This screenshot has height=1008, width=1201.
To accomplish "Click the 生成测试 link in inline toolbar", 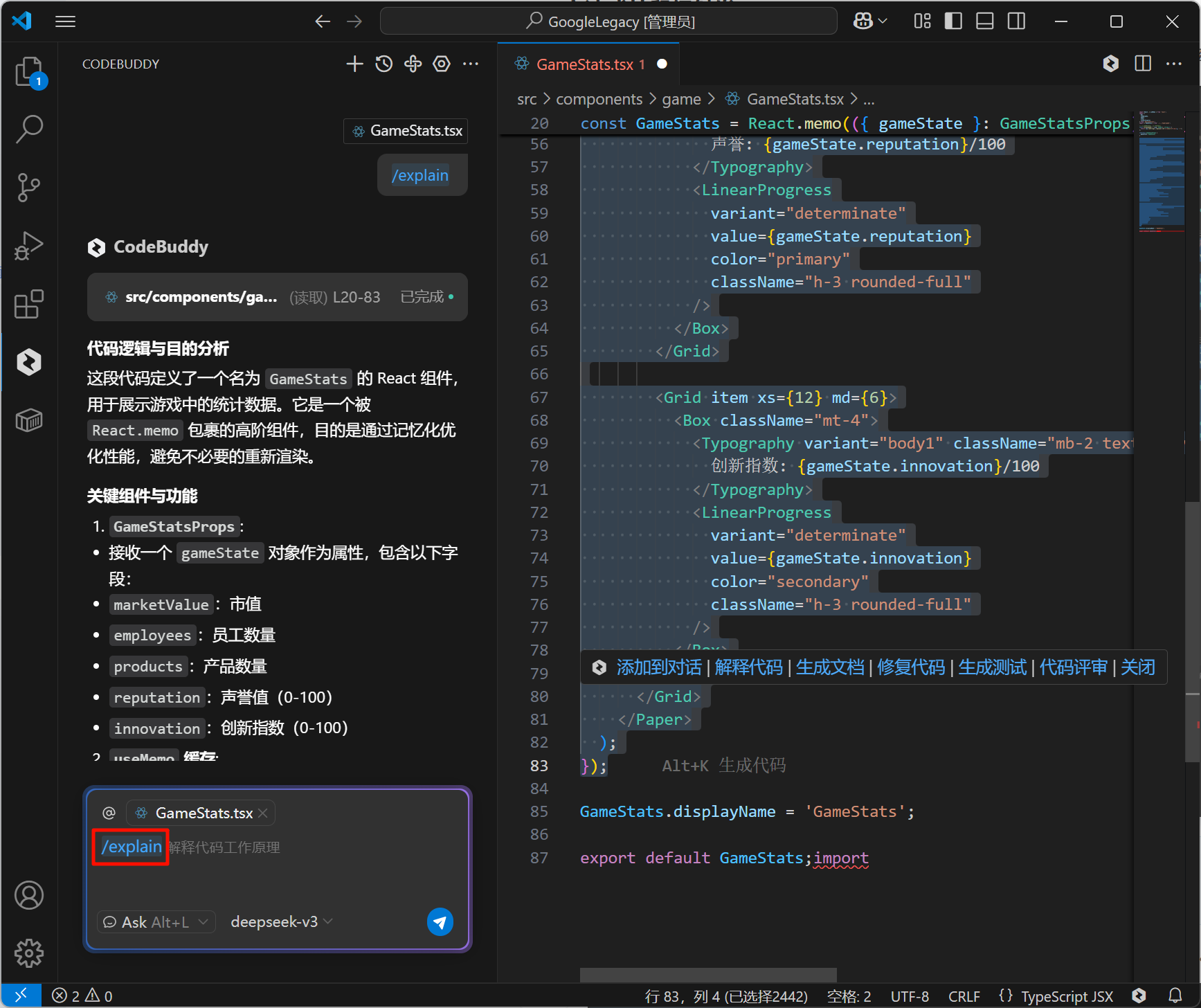I will point(991,667).
